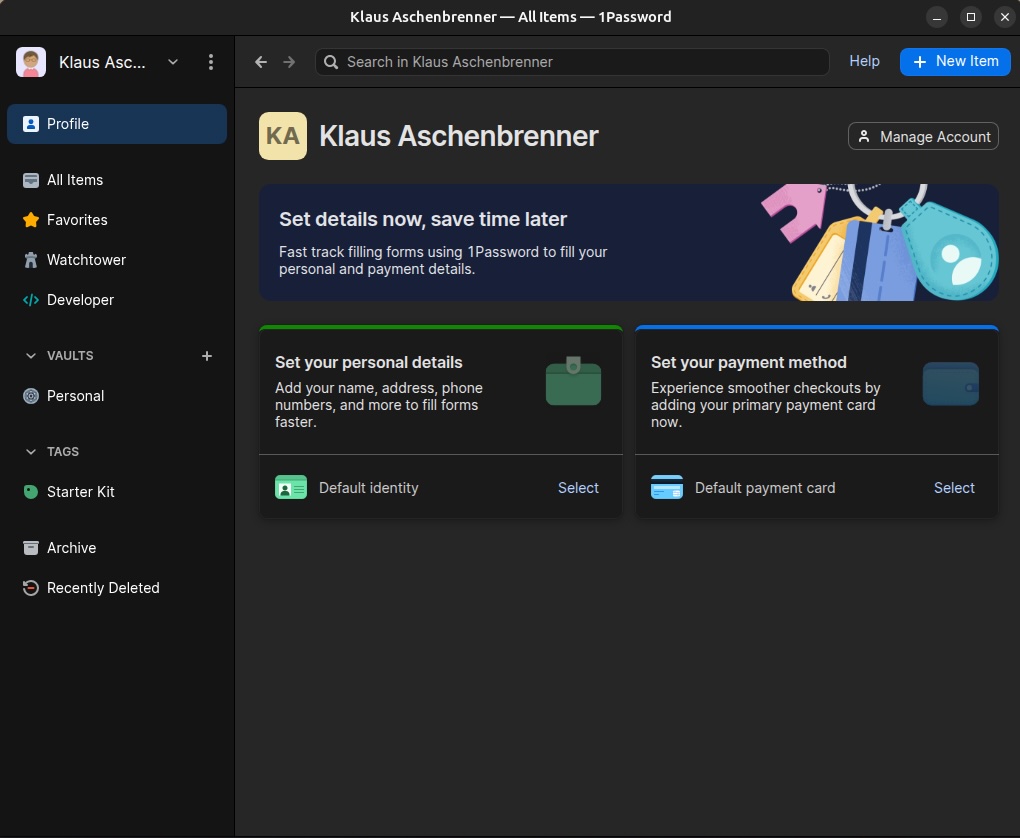Go to the Developer section
Image resolution: width=1020 pixels, height=838 pixels.
coord(117,300)
